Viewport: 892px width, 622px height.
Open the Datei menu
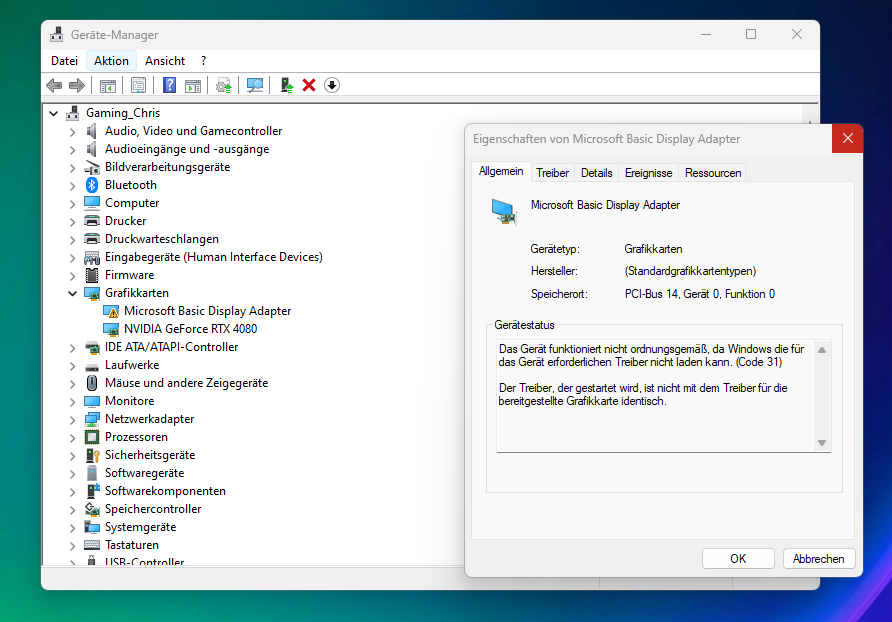pyautogui.click(x=64, y=61)
